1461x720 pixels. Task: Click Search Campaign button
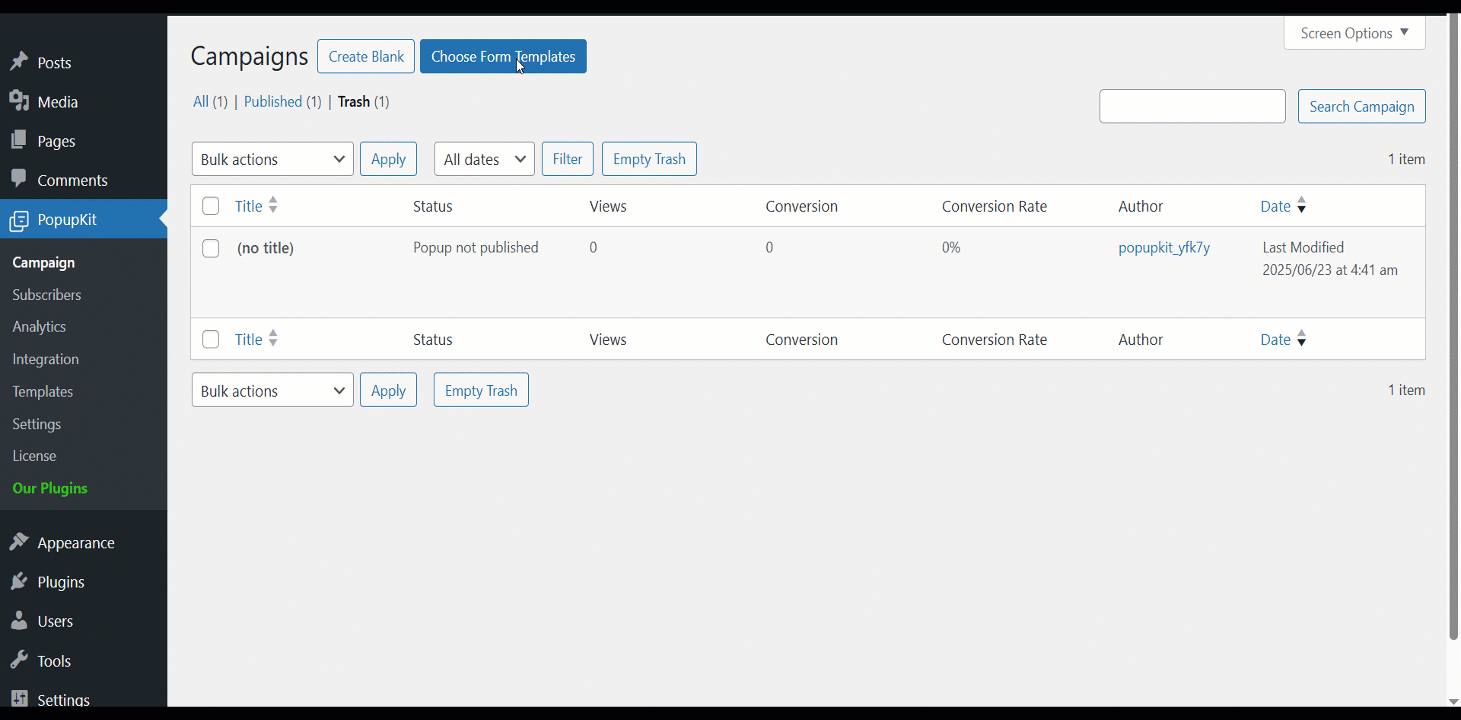(1362, 106)
